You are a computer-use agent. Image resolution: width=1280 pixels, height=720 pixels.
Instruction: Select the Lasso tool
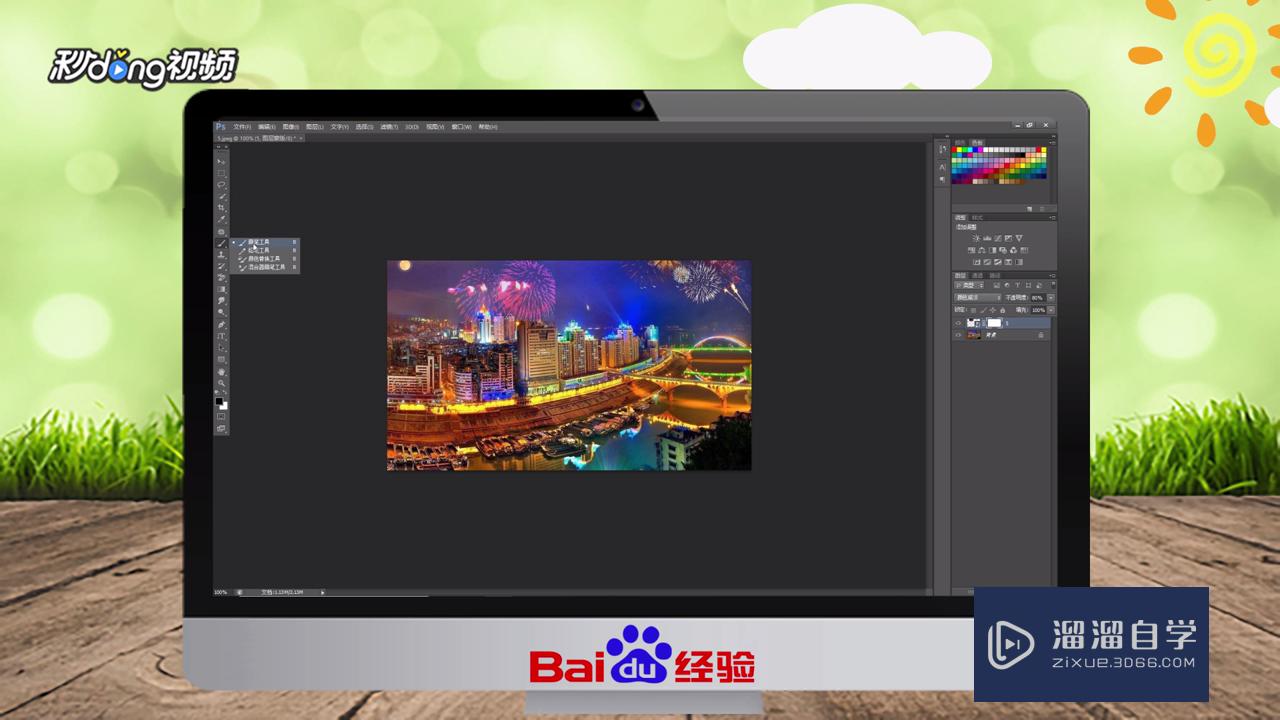coord(221,185)
